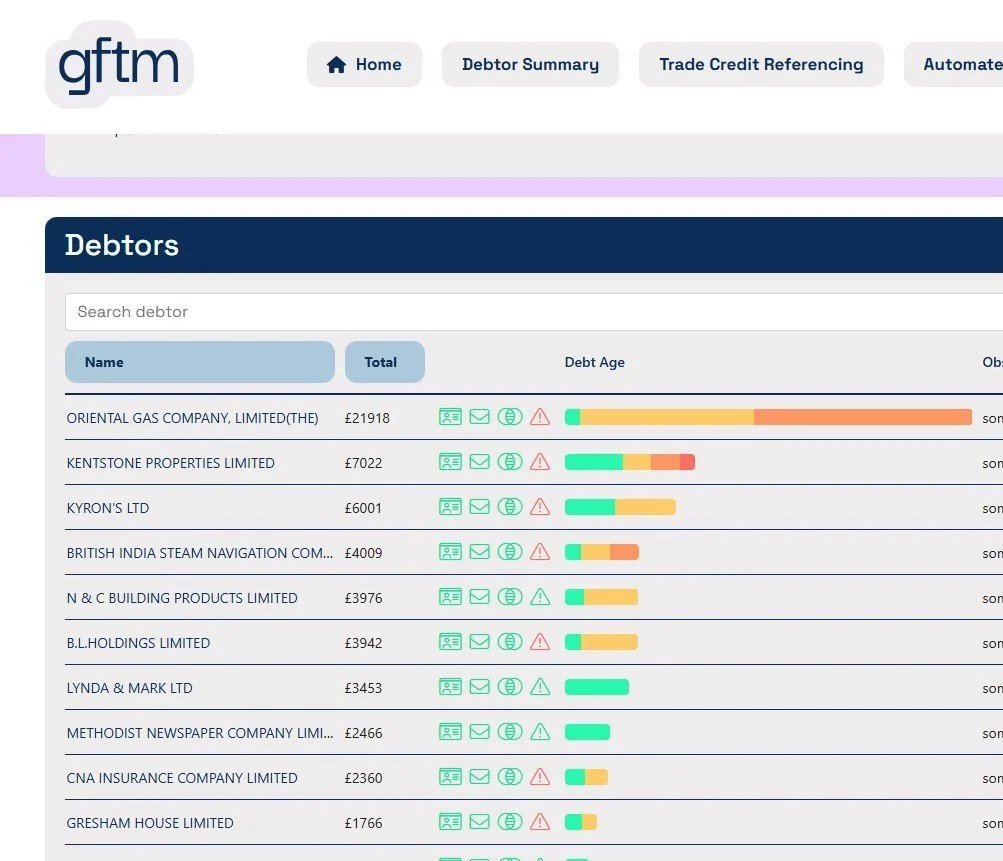This screenshot has height=861, width=1003.
Task: Open the Debtor Summary tab
Action: [x=530, y=65]
